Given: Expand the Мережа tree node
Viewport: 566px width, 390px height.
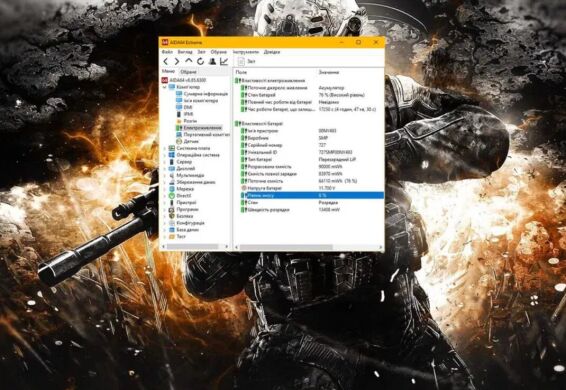Looking at the screenshot, I should pos(165,189).
